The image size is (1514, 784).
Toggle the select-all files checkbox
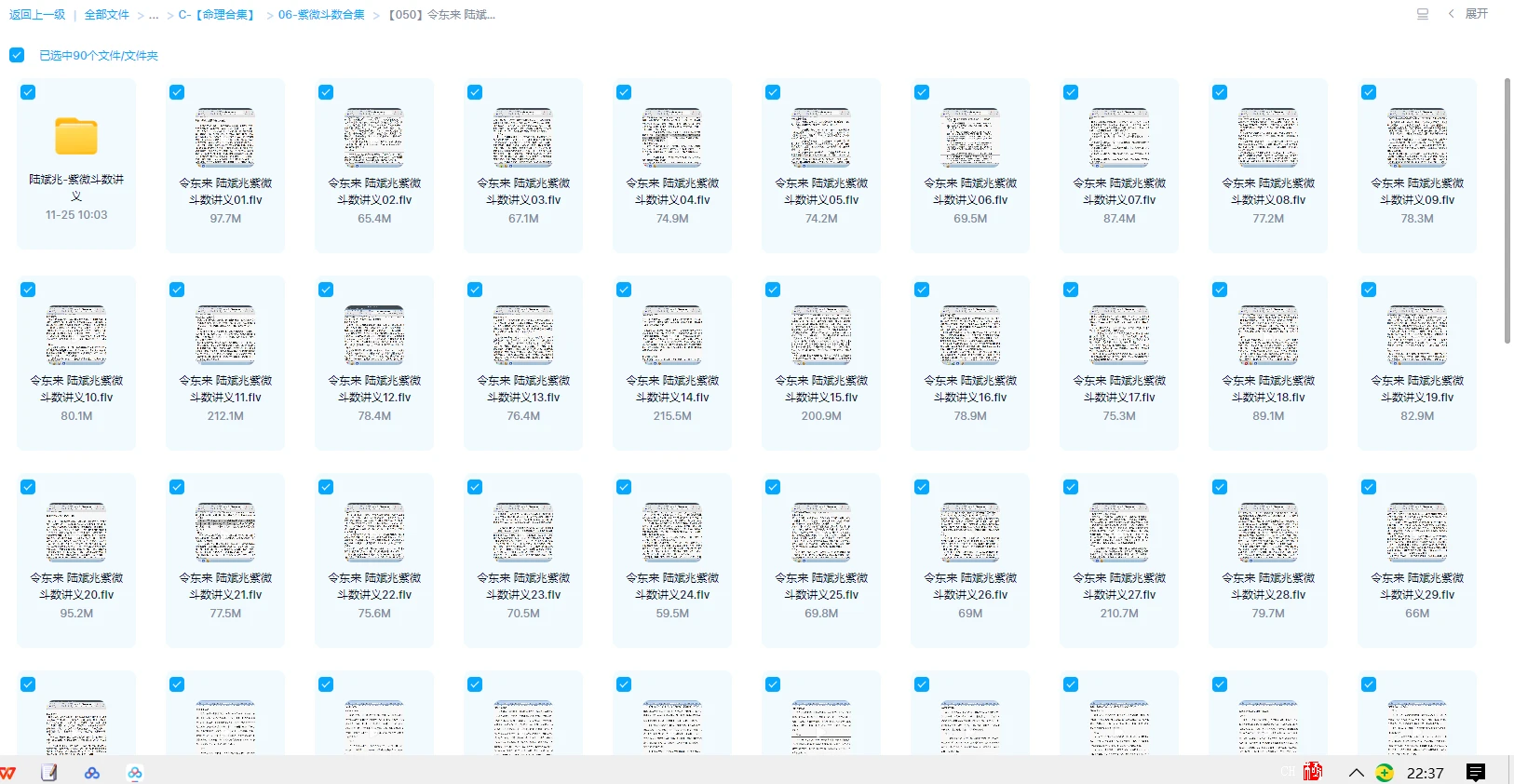click(17, 55)
